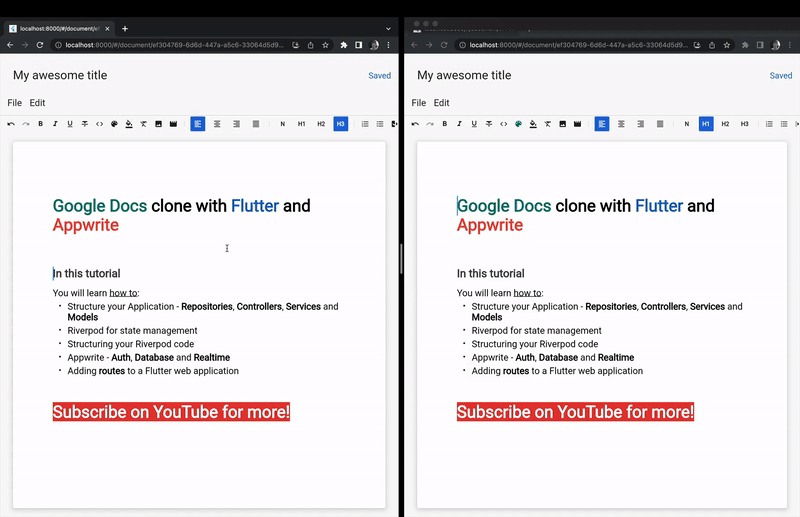
Task: Click numbered list icon in right window
Action: tap(769, 124)
